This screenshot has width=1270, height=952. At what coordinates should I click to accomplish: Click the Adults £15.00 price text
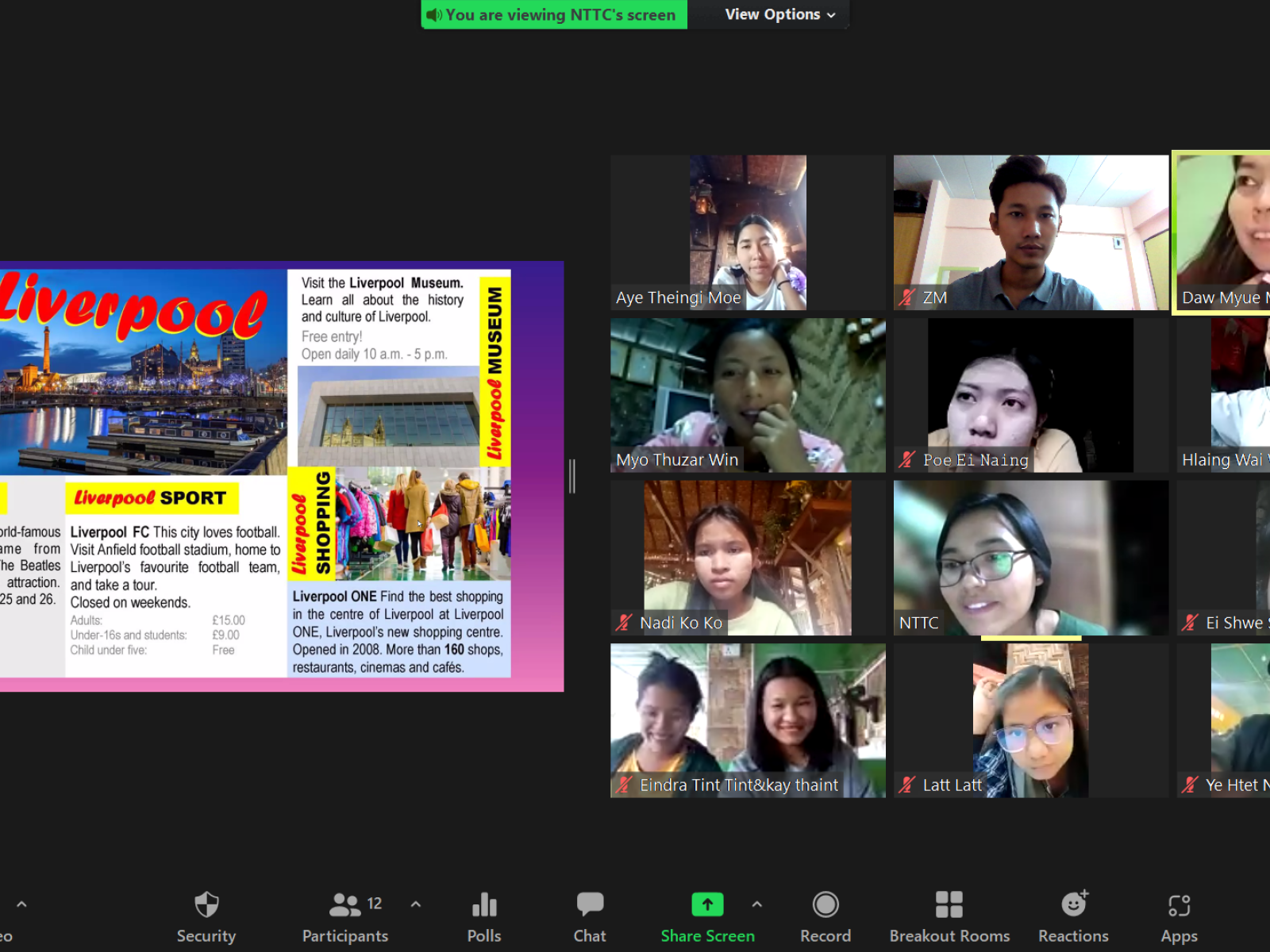coord(157,620)
